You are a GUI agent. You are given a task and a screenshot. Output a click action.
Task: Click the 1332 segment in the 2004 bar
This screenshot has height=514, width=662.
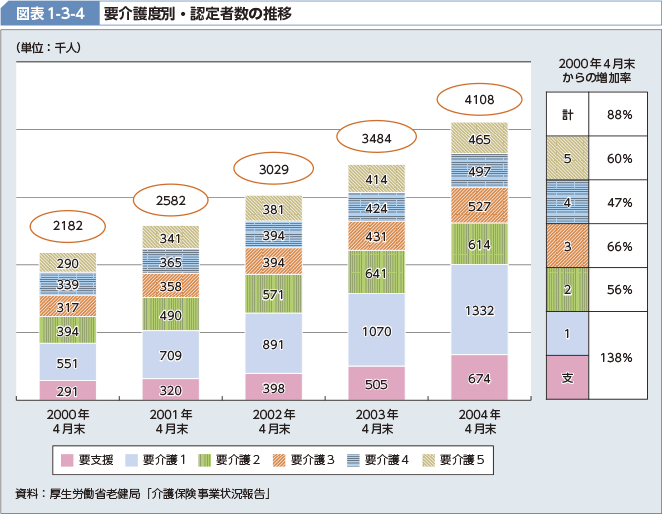479,311
